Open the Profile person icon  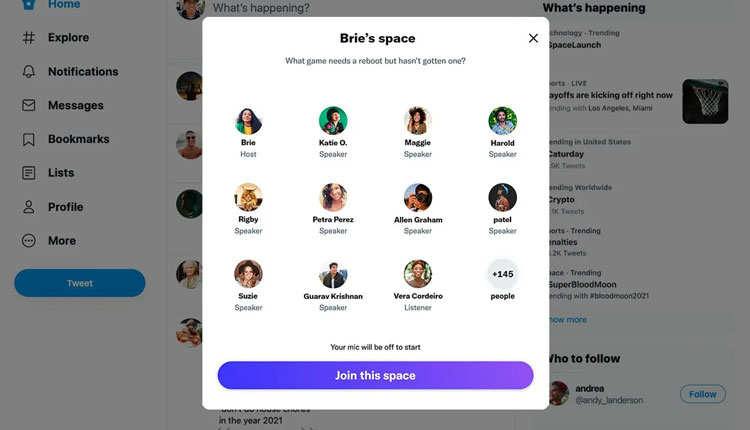[x=29, y=207]
